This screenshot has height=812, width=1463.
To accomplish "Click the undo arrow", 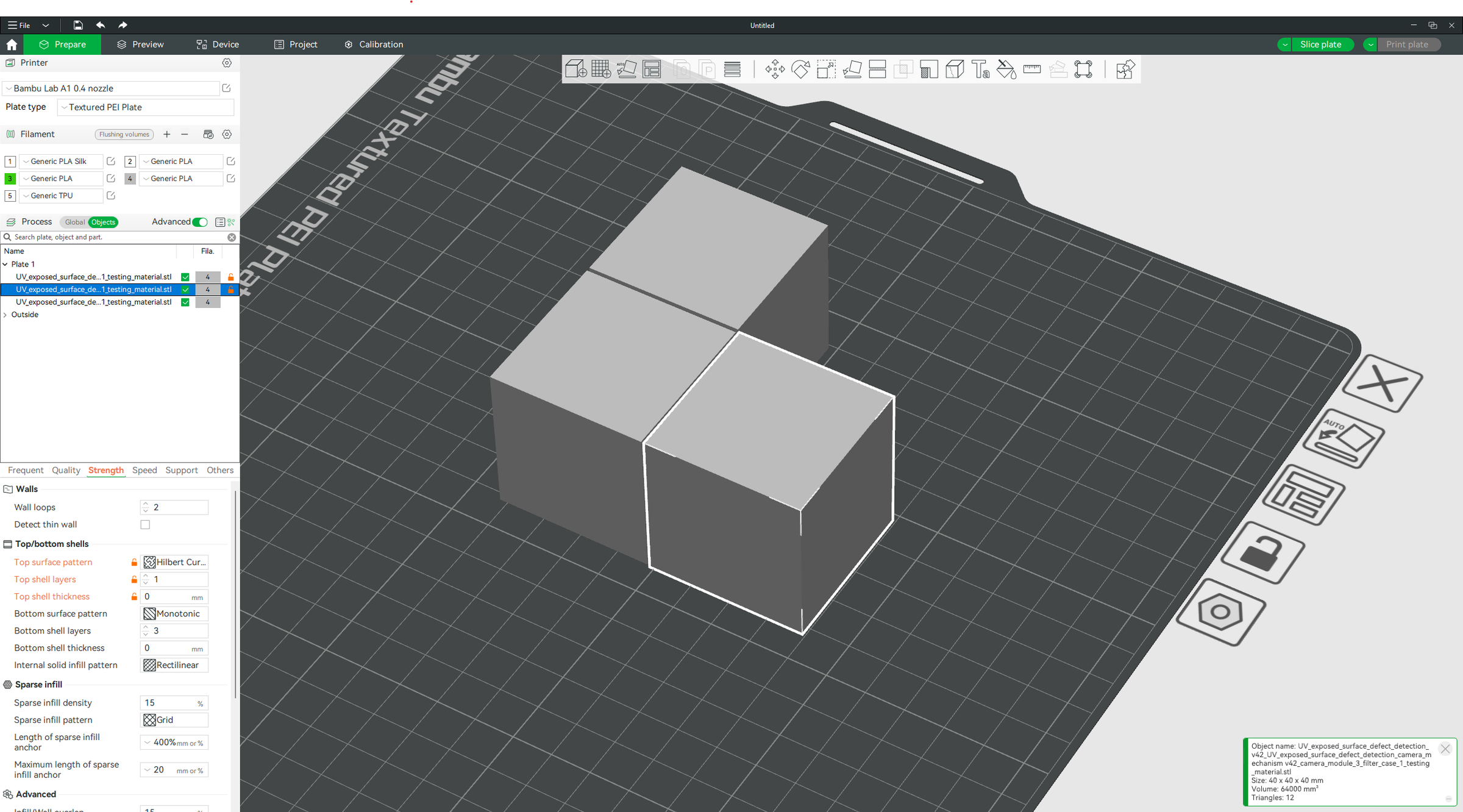I will pyautogui.click(x=101, y=25).
